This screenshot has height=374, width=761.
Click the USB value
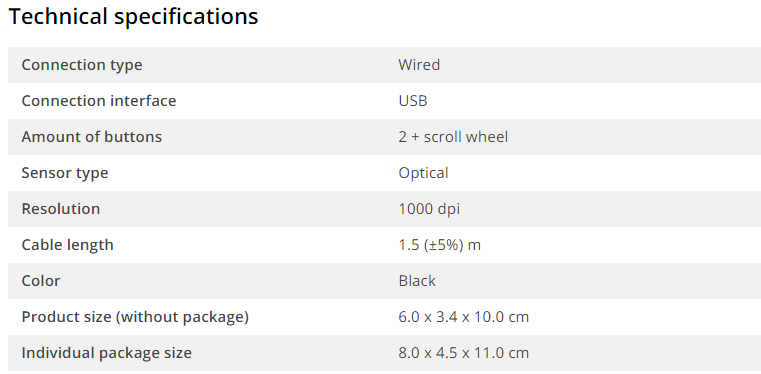click(x=413, y=101)
